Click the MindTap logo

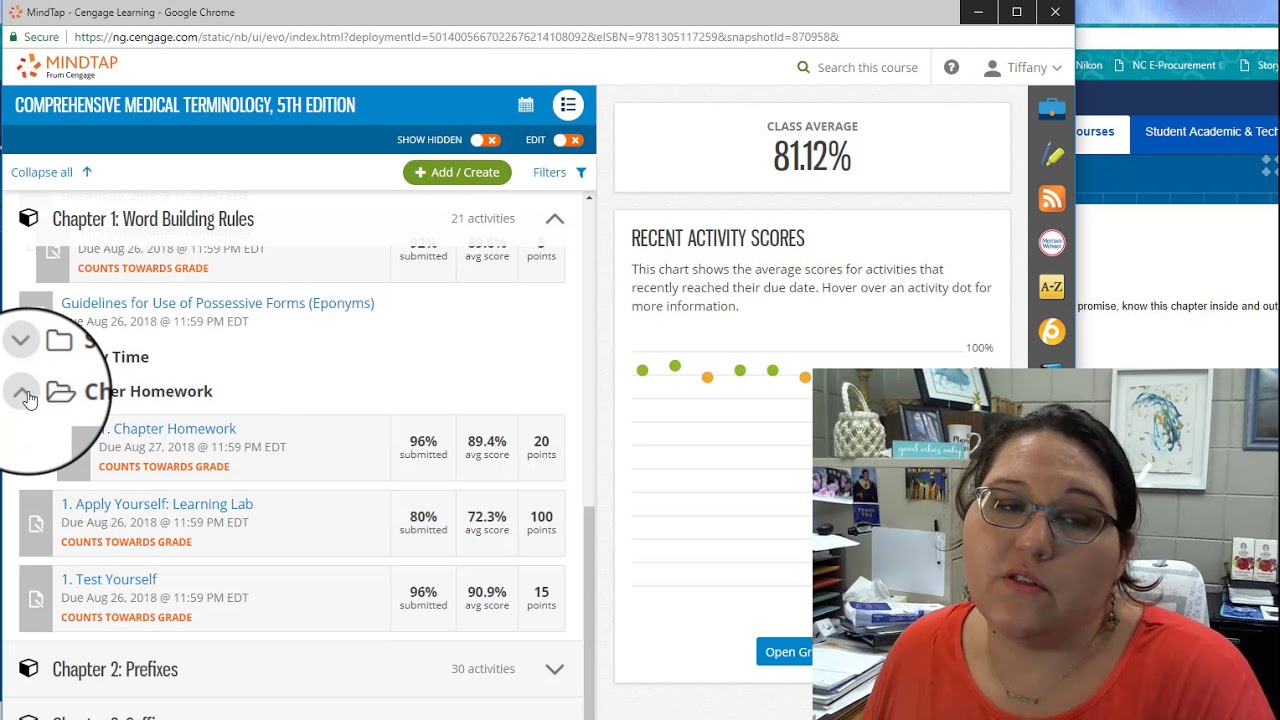[x=67, y=67]
